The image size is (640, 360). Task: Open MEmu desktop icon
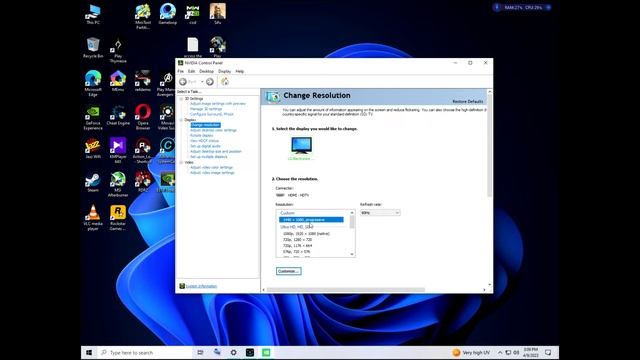click(118, 81)
